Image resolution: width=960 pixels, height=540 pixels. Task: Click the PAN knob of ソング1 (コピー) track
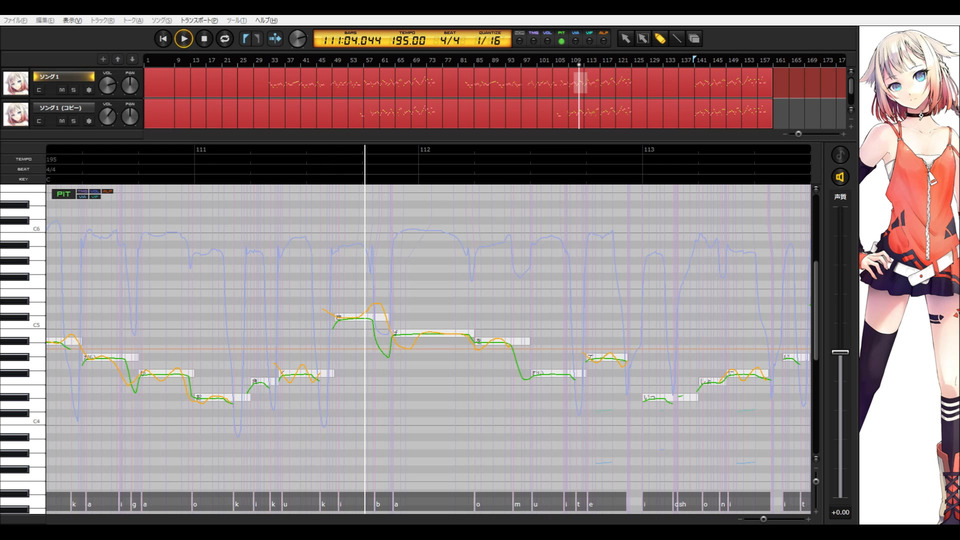pos(130,116)
